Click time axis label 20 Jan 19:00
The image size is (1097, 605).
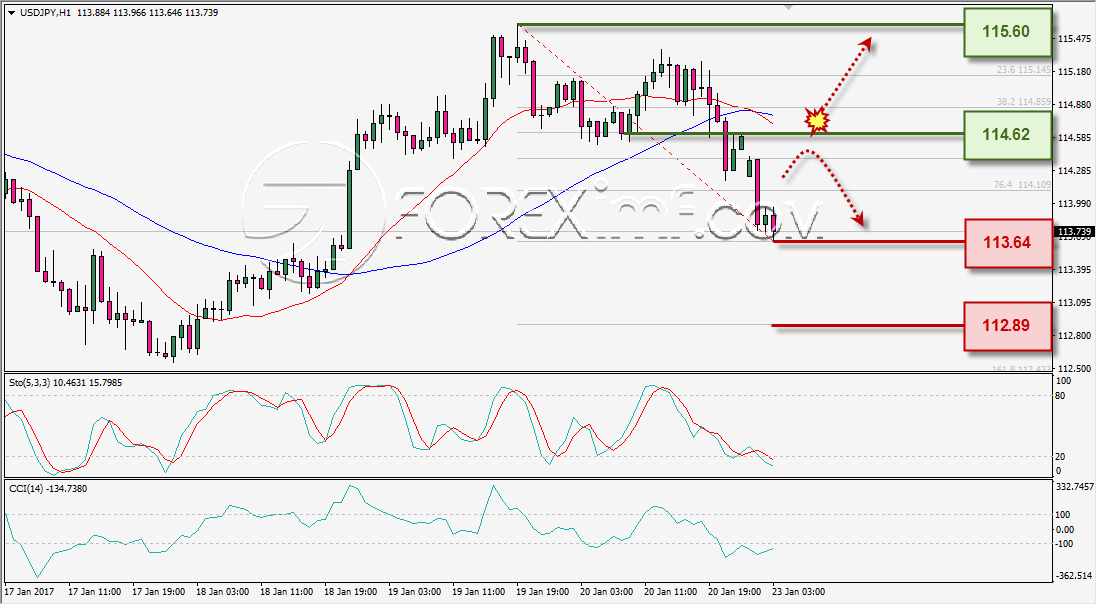(x=735, y=592)
